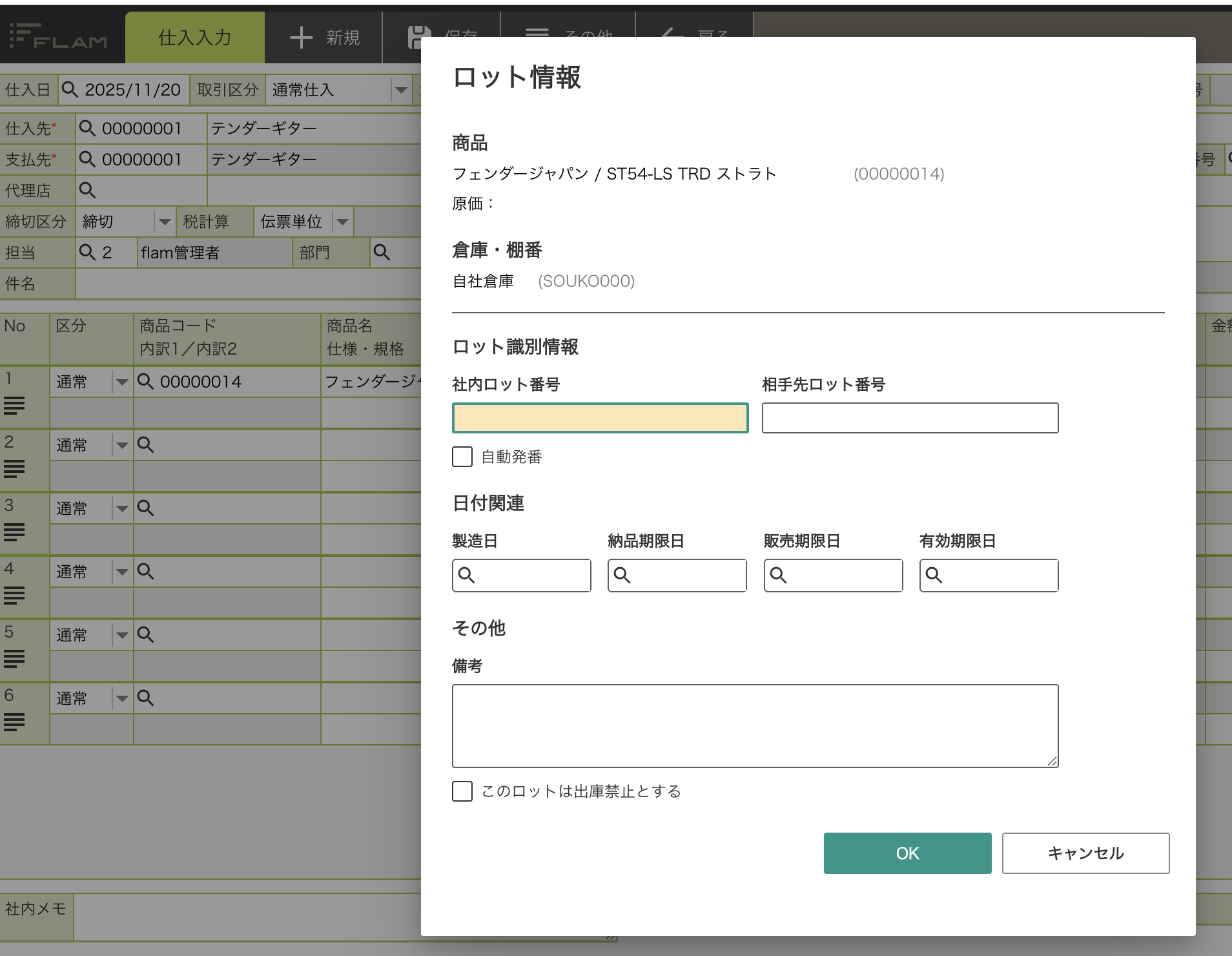Image resolution: width=1232 pixels, height=956 pixels.
Task: Click the OK button
Action: (x=908, y=853)
